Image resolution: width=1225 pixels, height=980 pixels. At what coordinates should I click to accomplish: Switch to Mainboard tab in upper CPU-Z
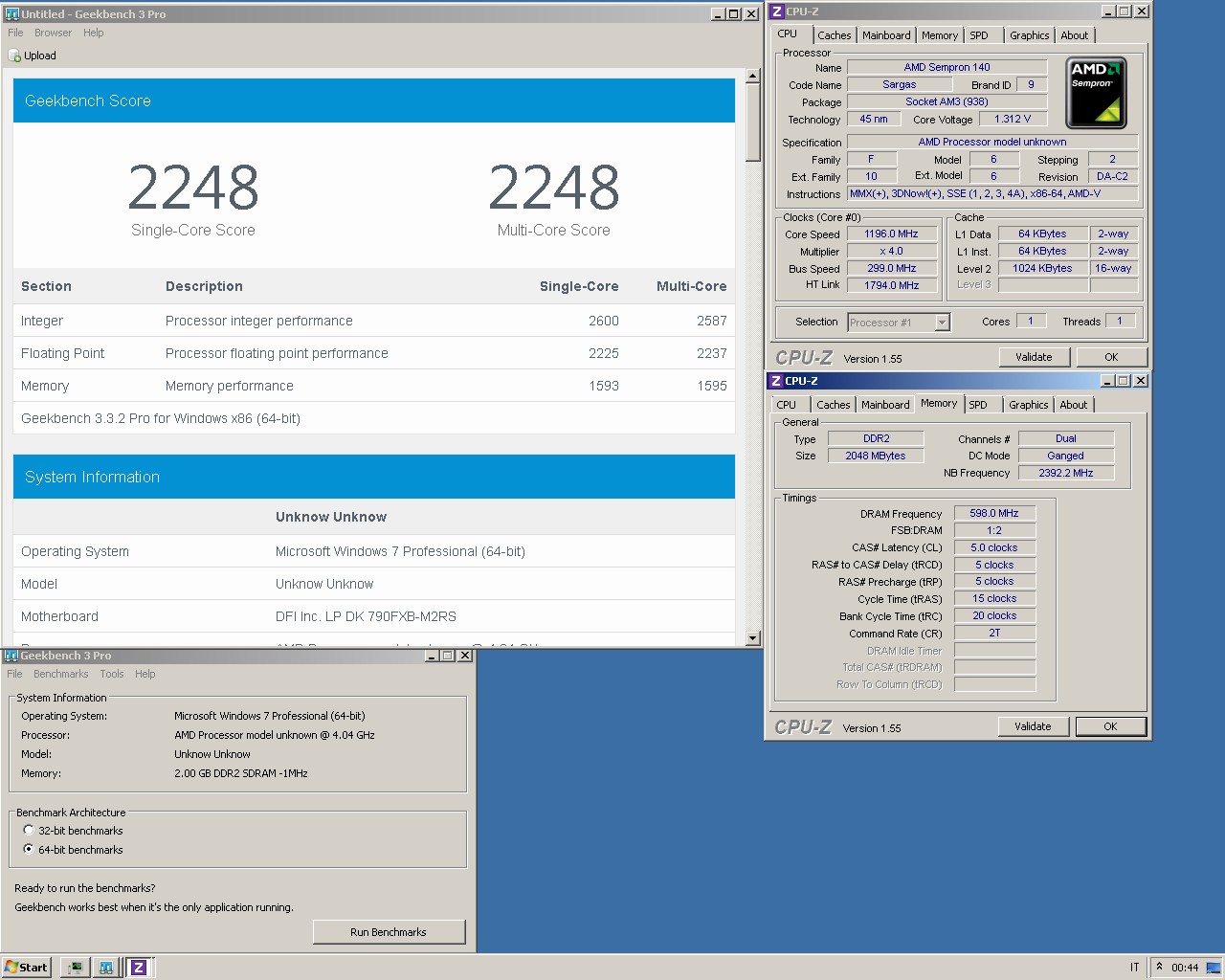(x=886, y=35)
